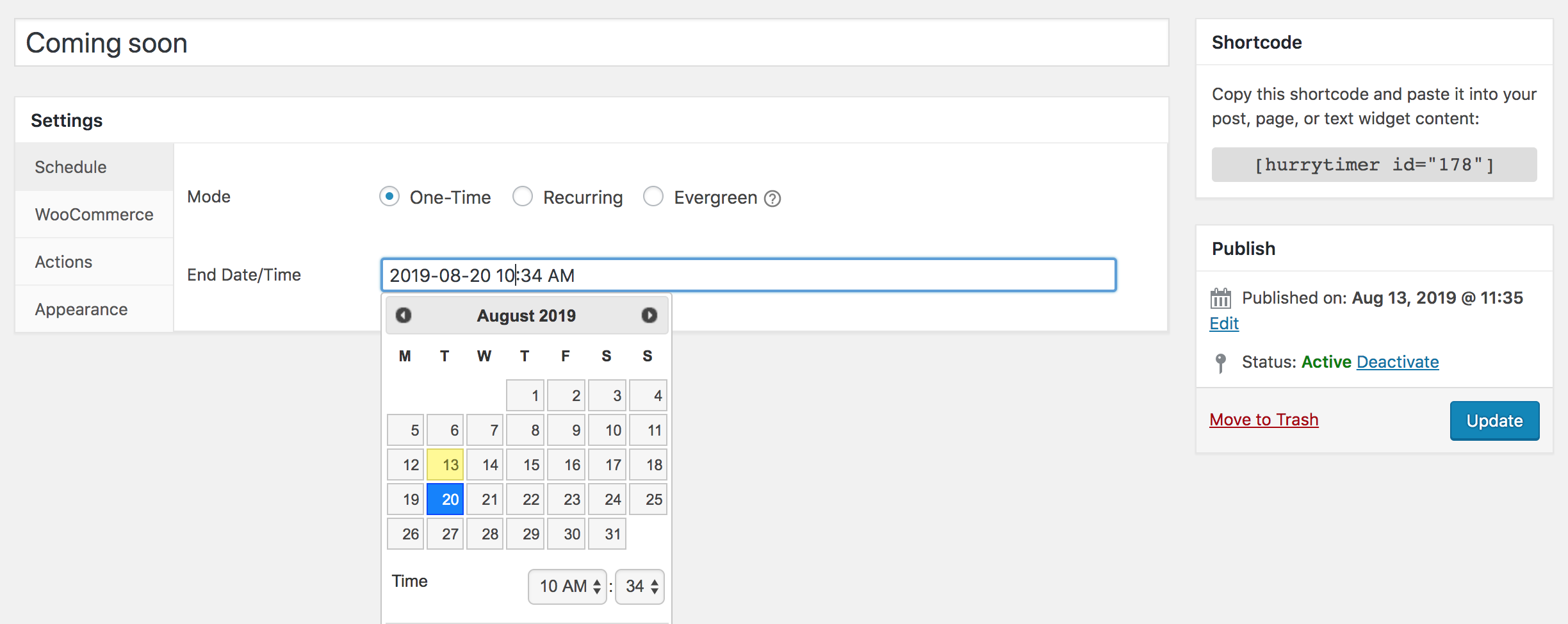Select the One-Time mode radio button
This screenshot has height=624, width=1568.
pyautogui.click(x=389, y=196)
